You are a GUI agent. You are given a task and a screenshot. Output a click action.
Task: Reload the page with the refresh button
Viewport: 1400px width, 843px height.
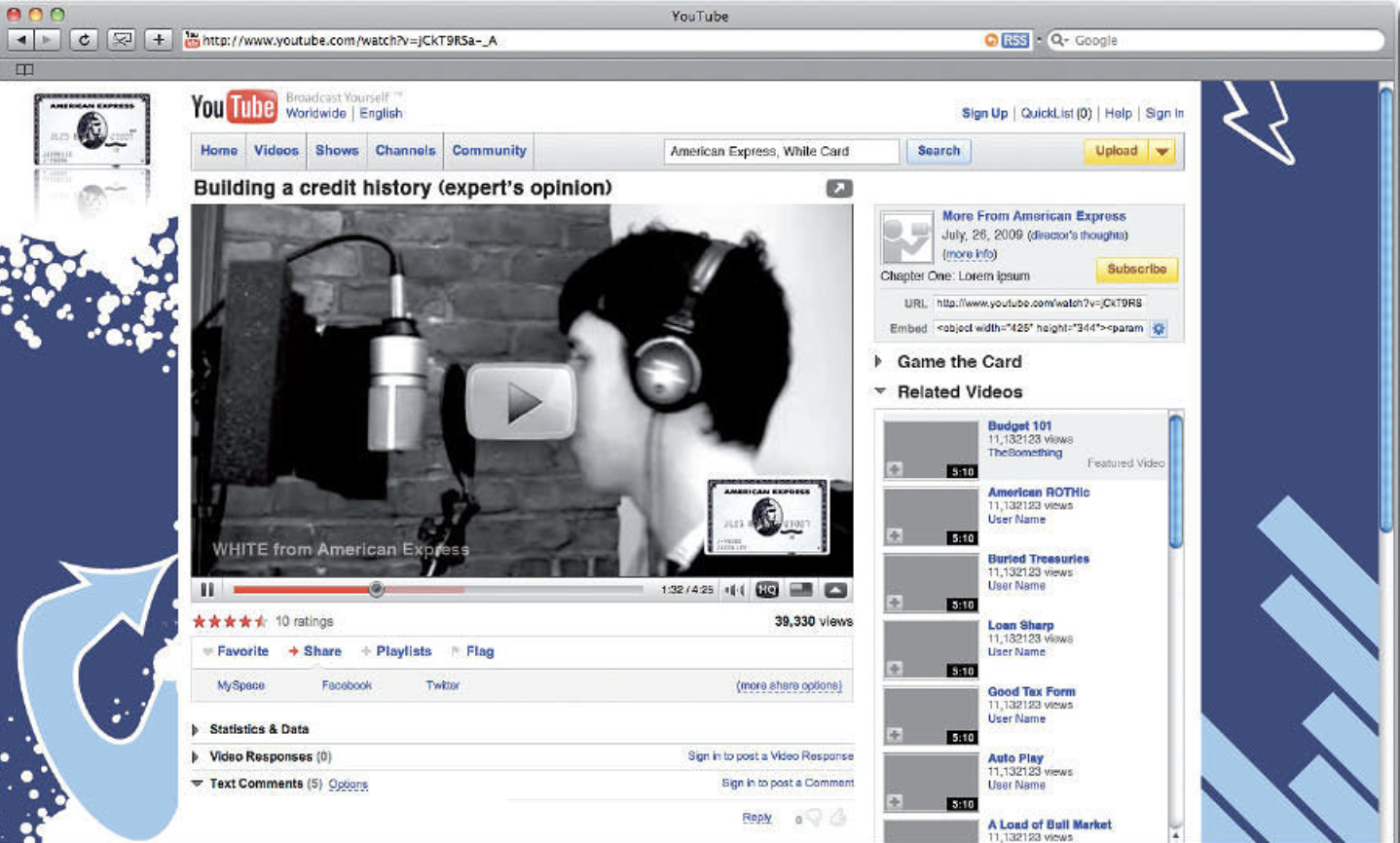(84, 40)
